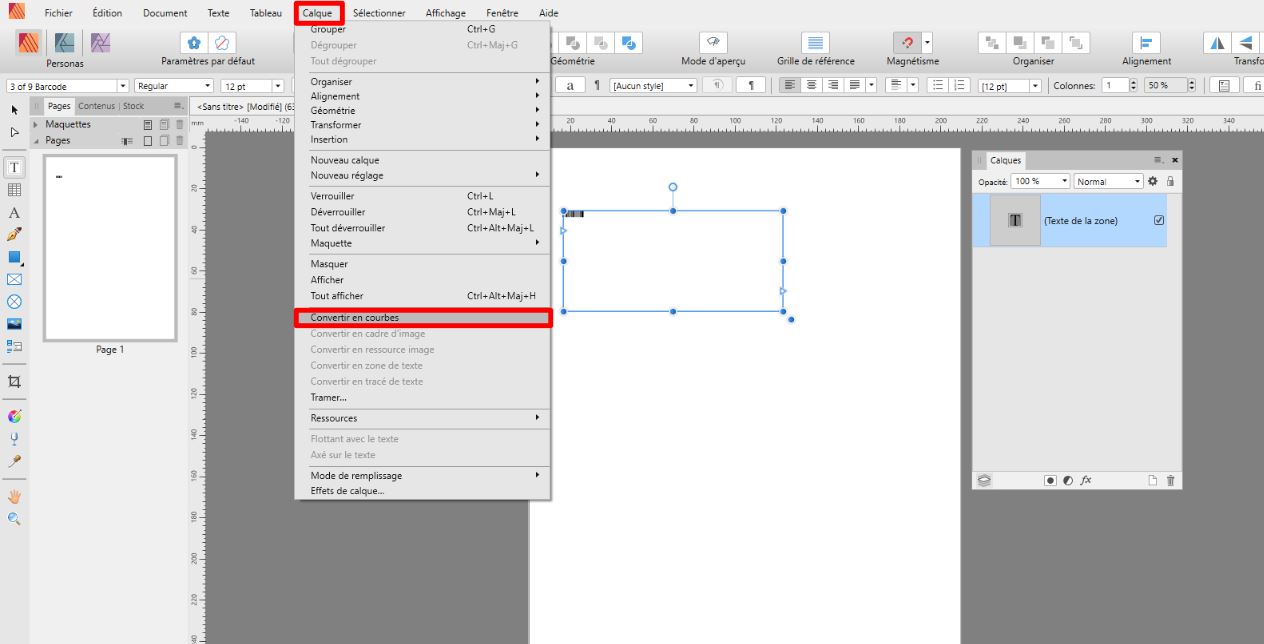Screen dimensions: 1264x644
Task: Select the Rectangle shape tool
Action: click(14, 257)
